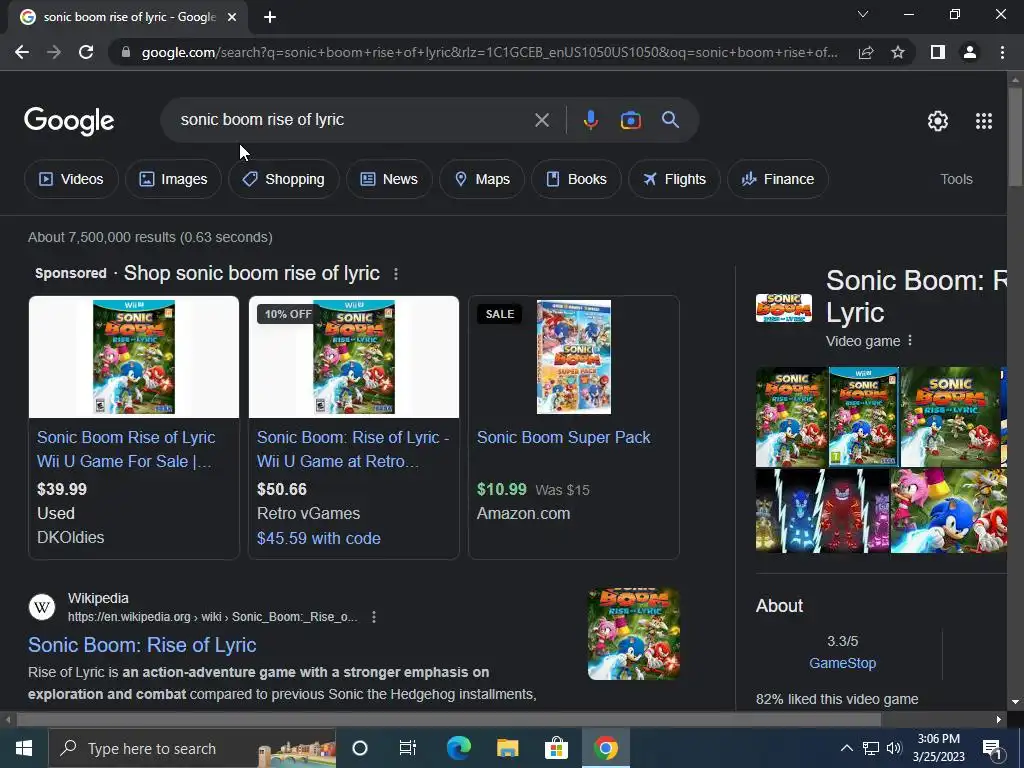The image size is (1024, 768).
Task: Open the Chrome three-dot menu
Action: [x=1002, y=52]
